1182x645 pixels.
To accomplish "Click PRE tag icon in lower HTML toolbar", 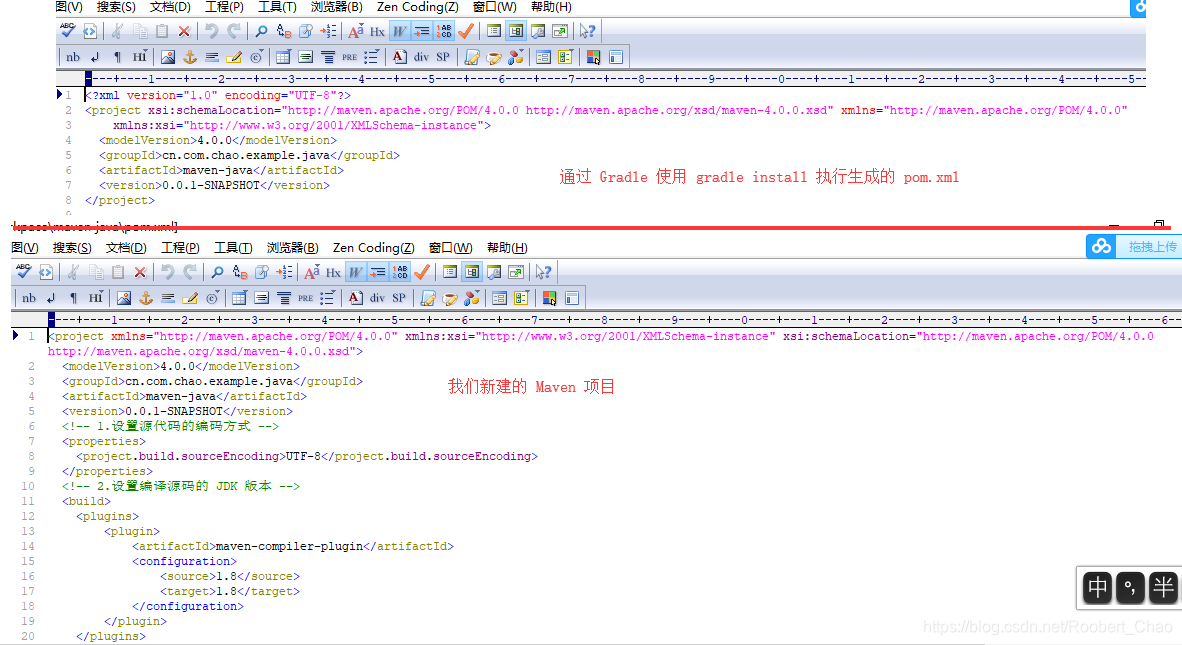I will (x=305, y=298).
